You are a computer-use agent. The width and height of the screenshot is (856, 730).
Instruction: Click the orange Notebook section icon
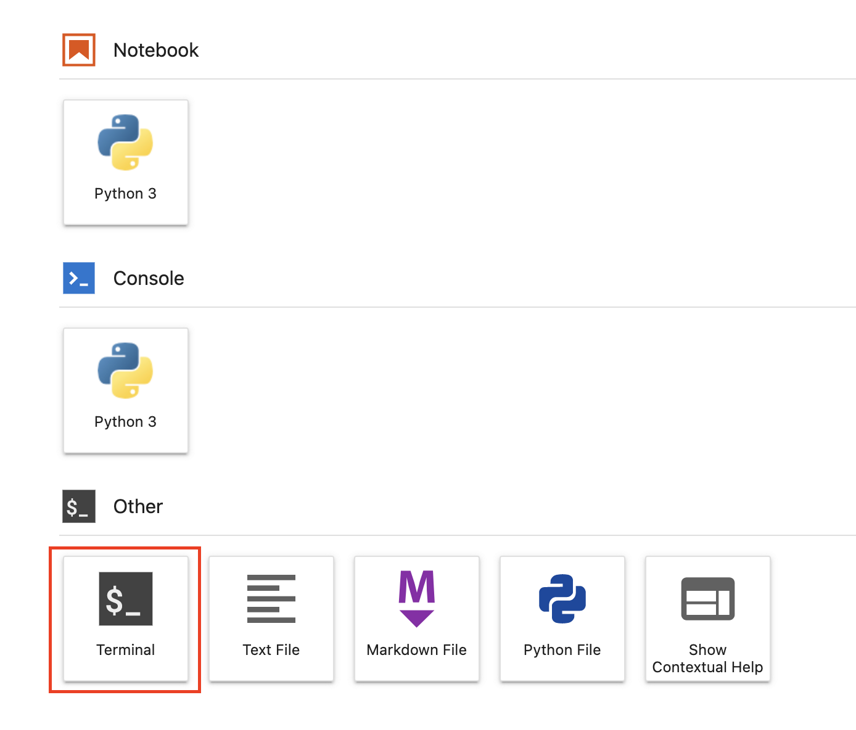tap(77, 49)
